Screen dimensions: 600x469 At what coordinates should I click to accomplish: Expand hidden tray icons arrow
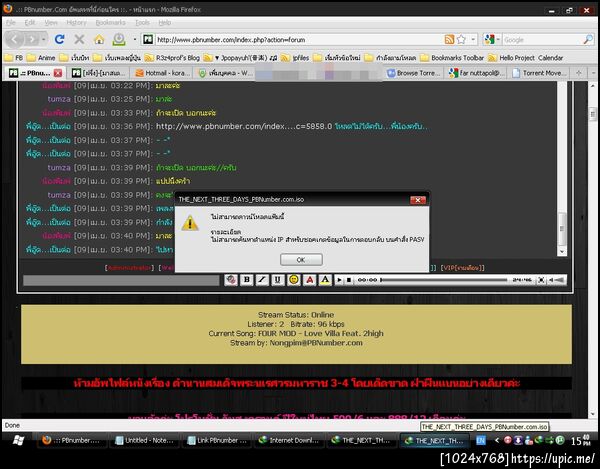(497, 441)
